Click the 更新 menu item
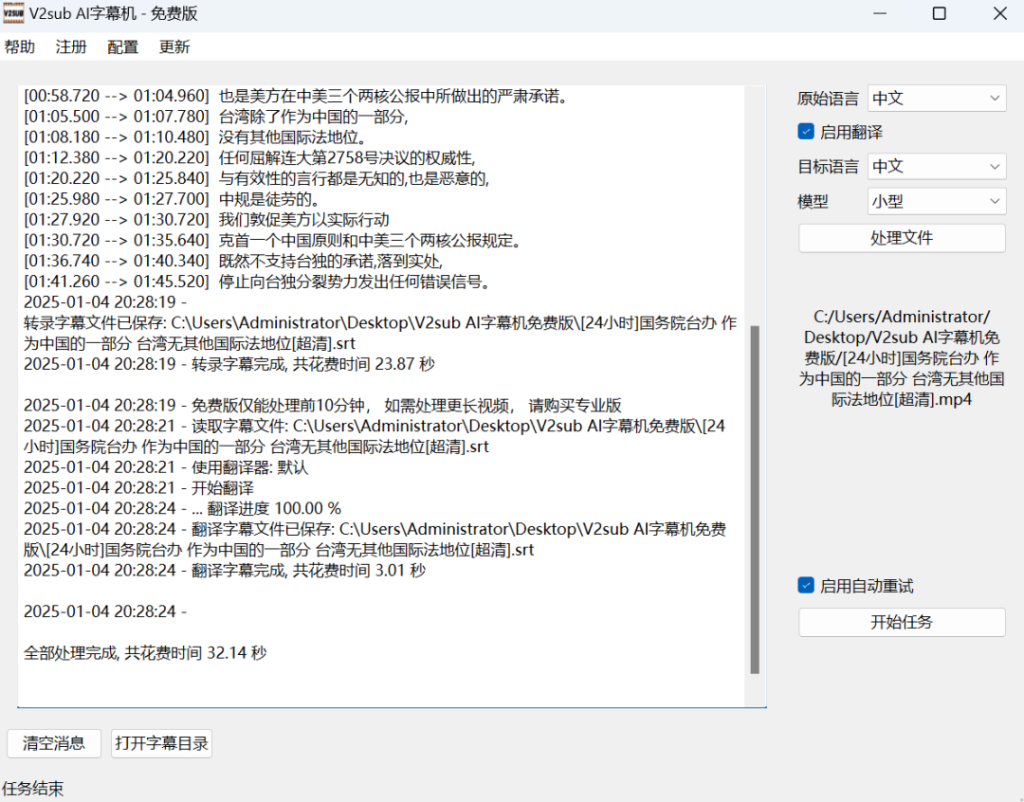The height and width of the screenshot is (802, 1024). point(174,47)
